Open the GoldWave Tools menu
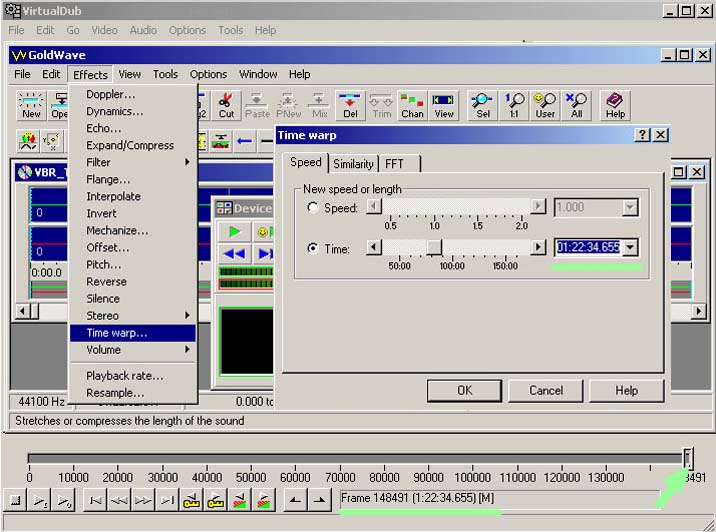 [165, 74]
